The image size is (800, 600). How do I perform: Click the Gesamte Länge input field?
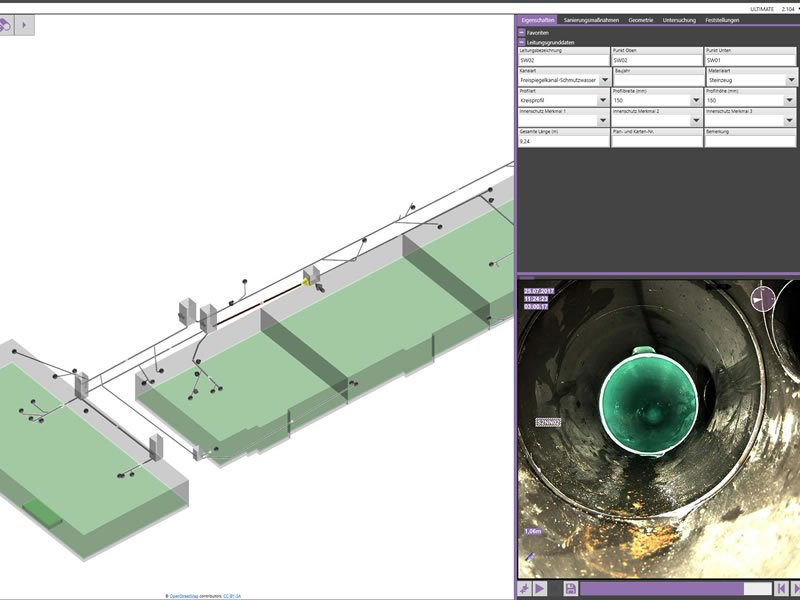(563, 142)
